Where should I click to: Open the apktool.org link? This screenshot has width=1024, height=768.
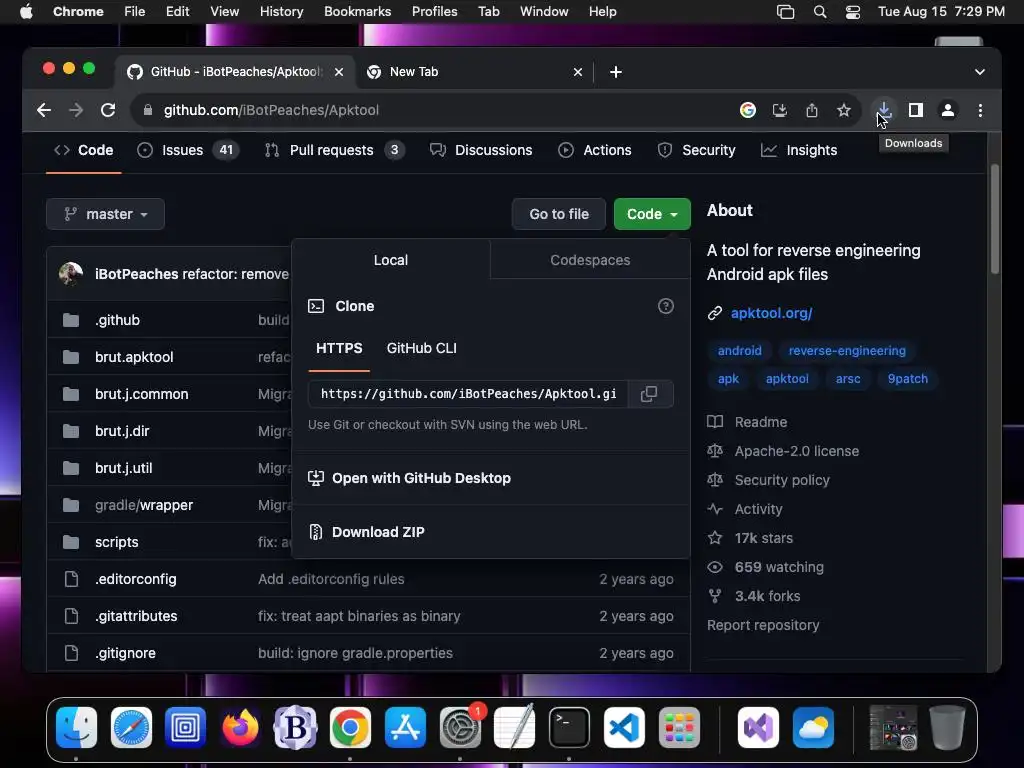tap(771, 313)
